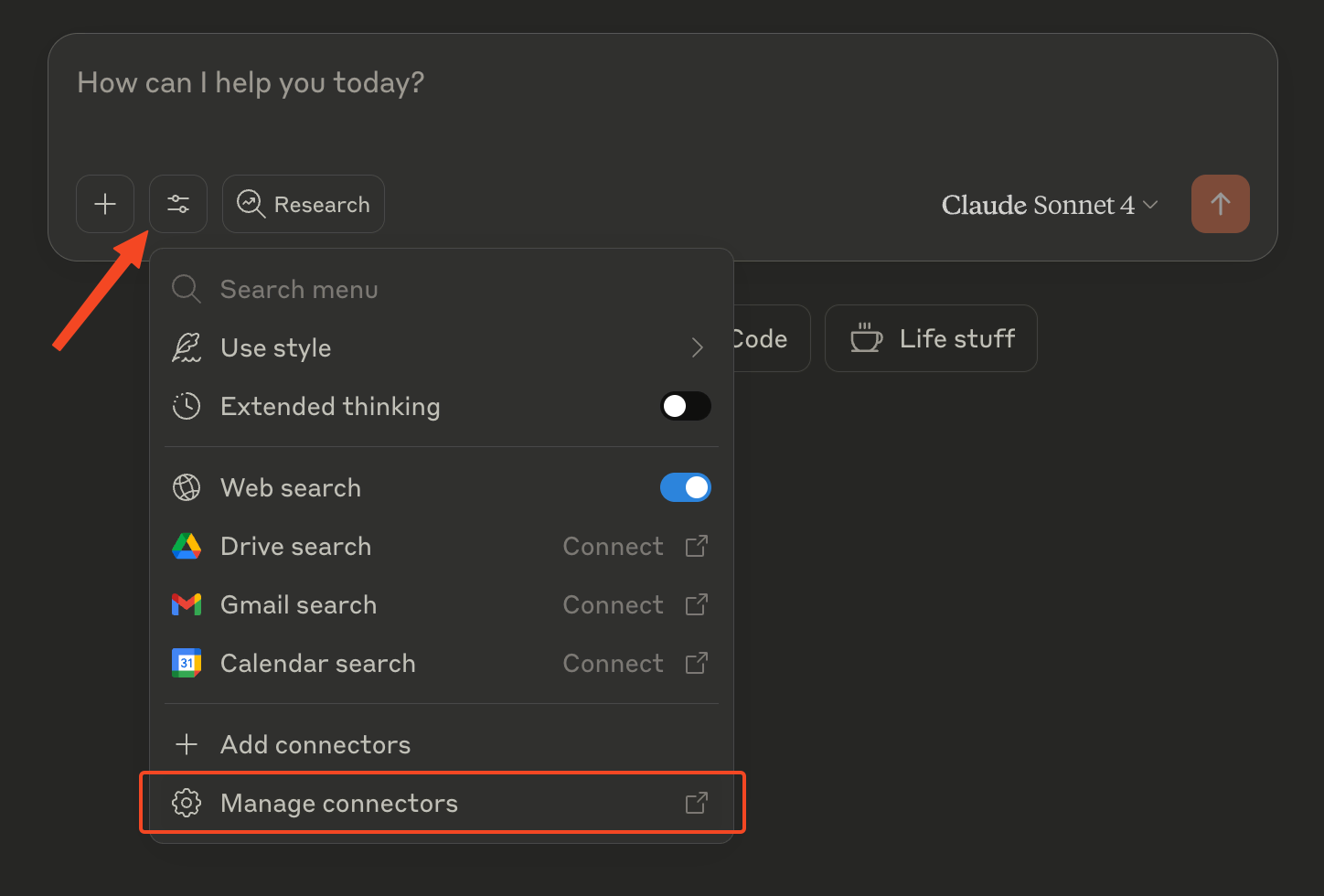Click the plus icon beside Add connectors

pyautogui.click(x=187, y=744)
